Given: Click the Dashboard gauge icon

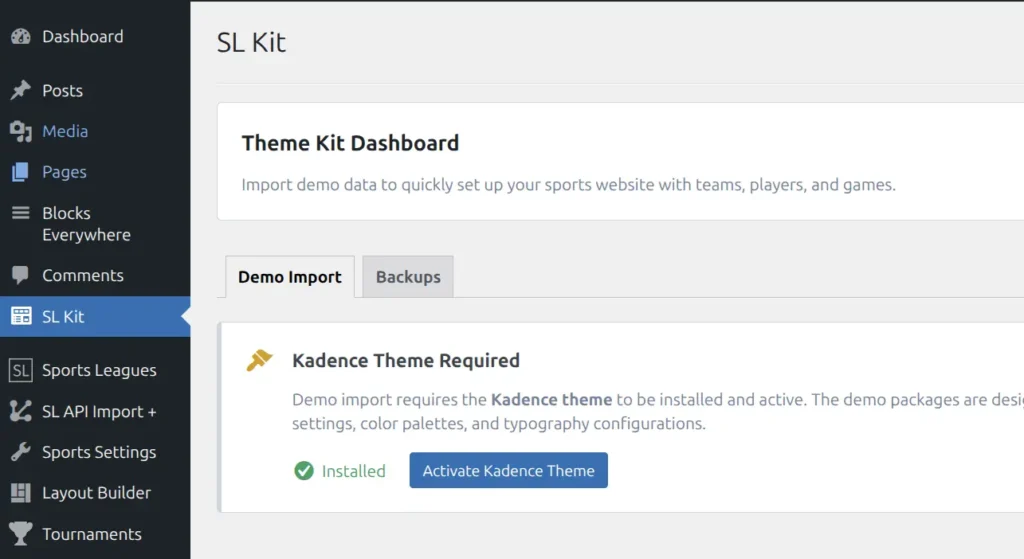Looking at the screenshot, I should pyautogui.click(x=21, y=37).
